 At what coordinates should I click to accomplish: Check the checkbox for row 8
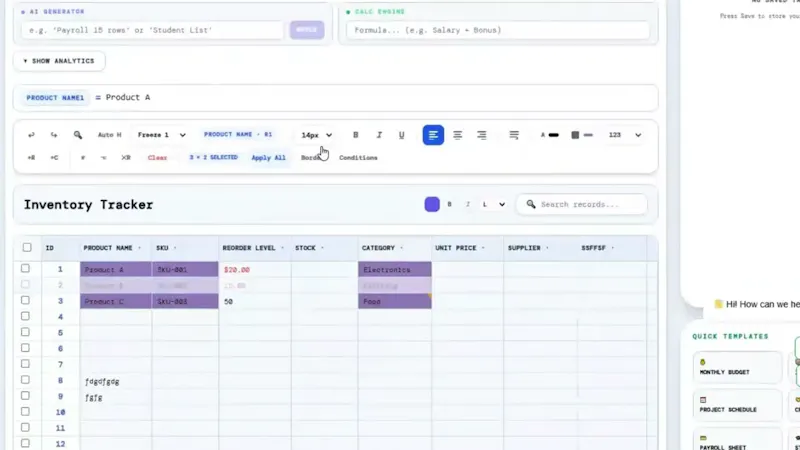tap(26, 380)
